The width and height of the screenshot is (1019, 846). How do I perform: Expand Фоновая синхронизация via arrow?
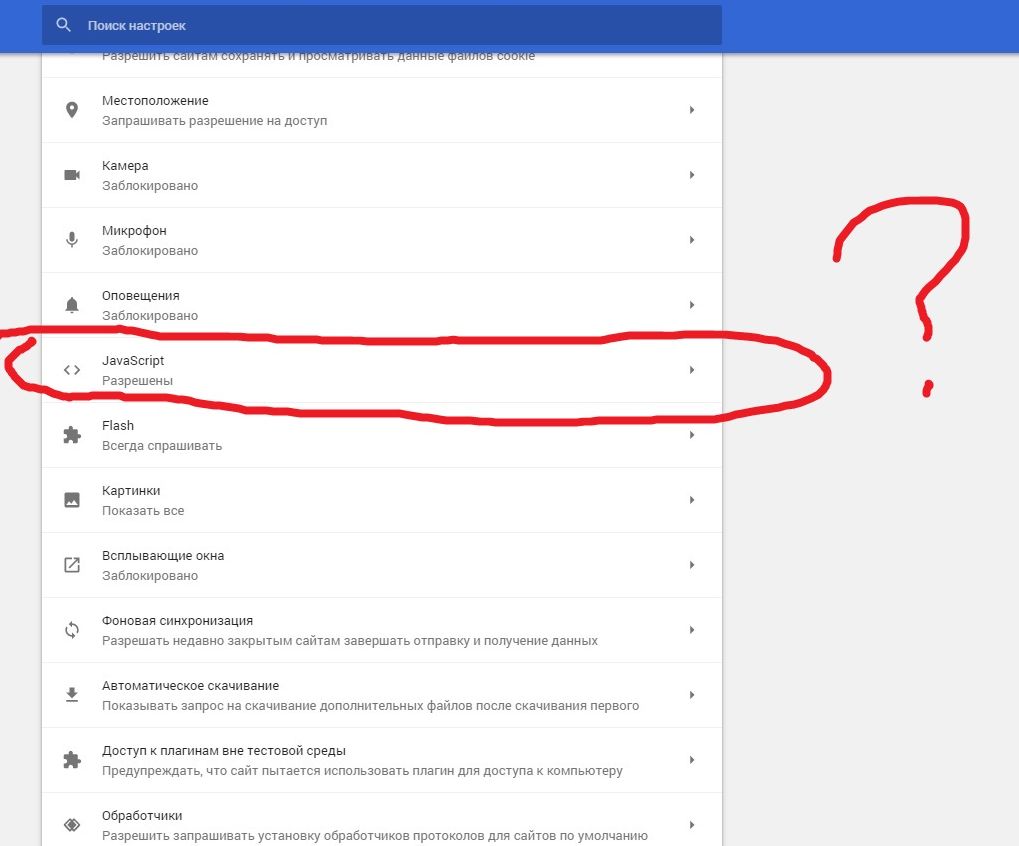pyautogui.click(x=691, y=630)
